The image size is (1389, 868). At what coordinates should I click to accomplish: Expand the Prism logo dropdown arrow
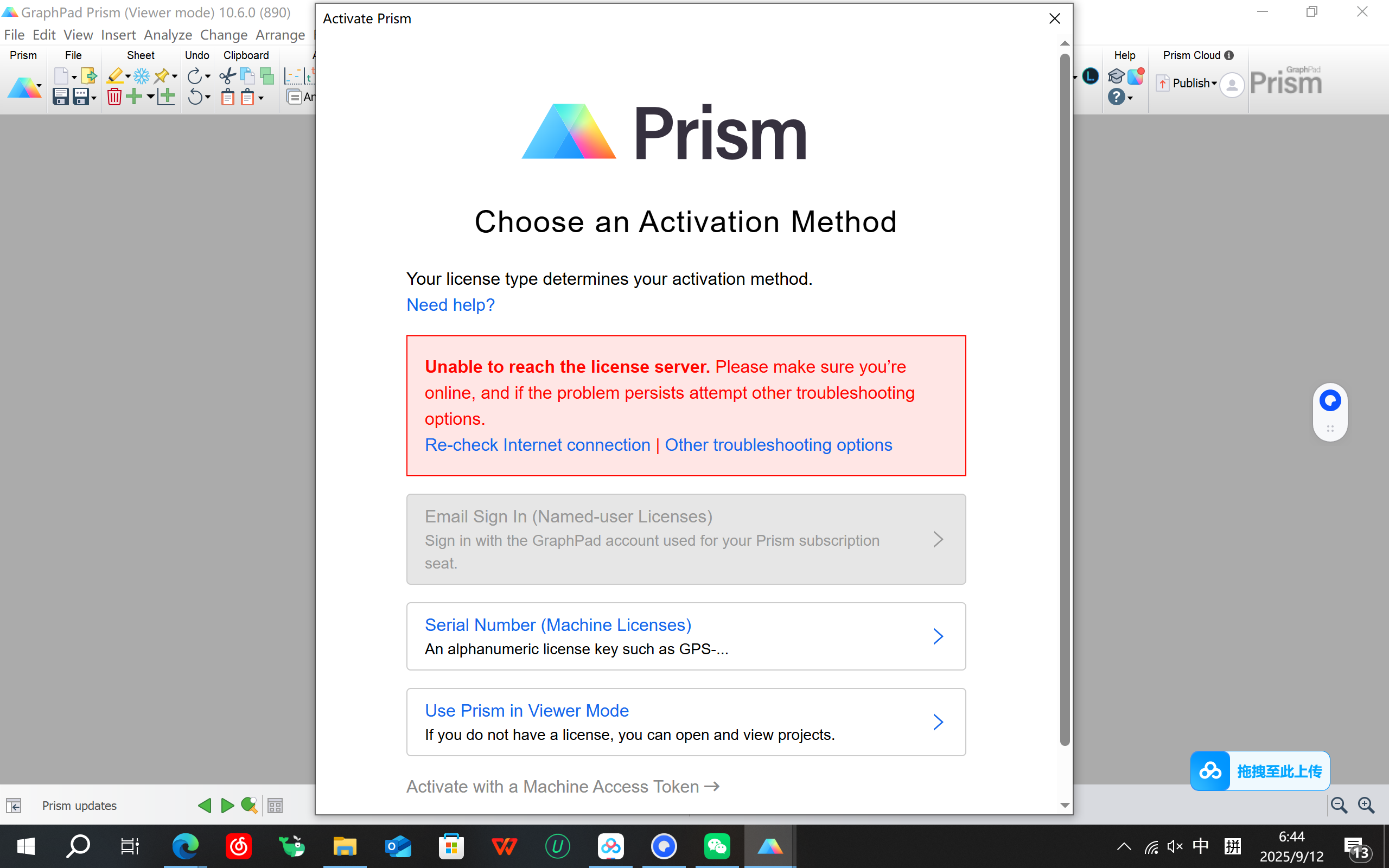tap(39, 87)
